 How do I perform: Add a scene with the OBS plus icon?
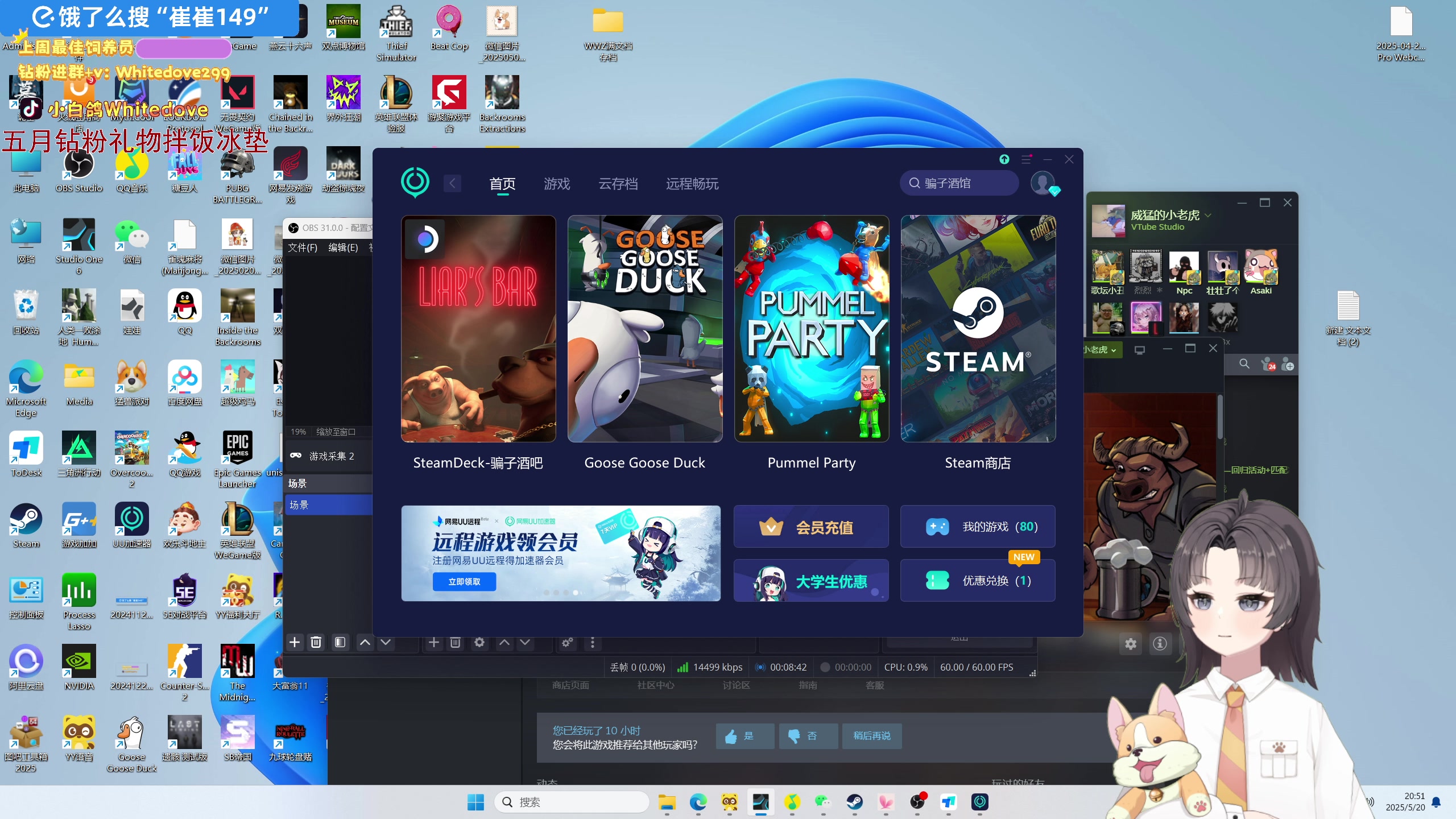pos(295,642)
